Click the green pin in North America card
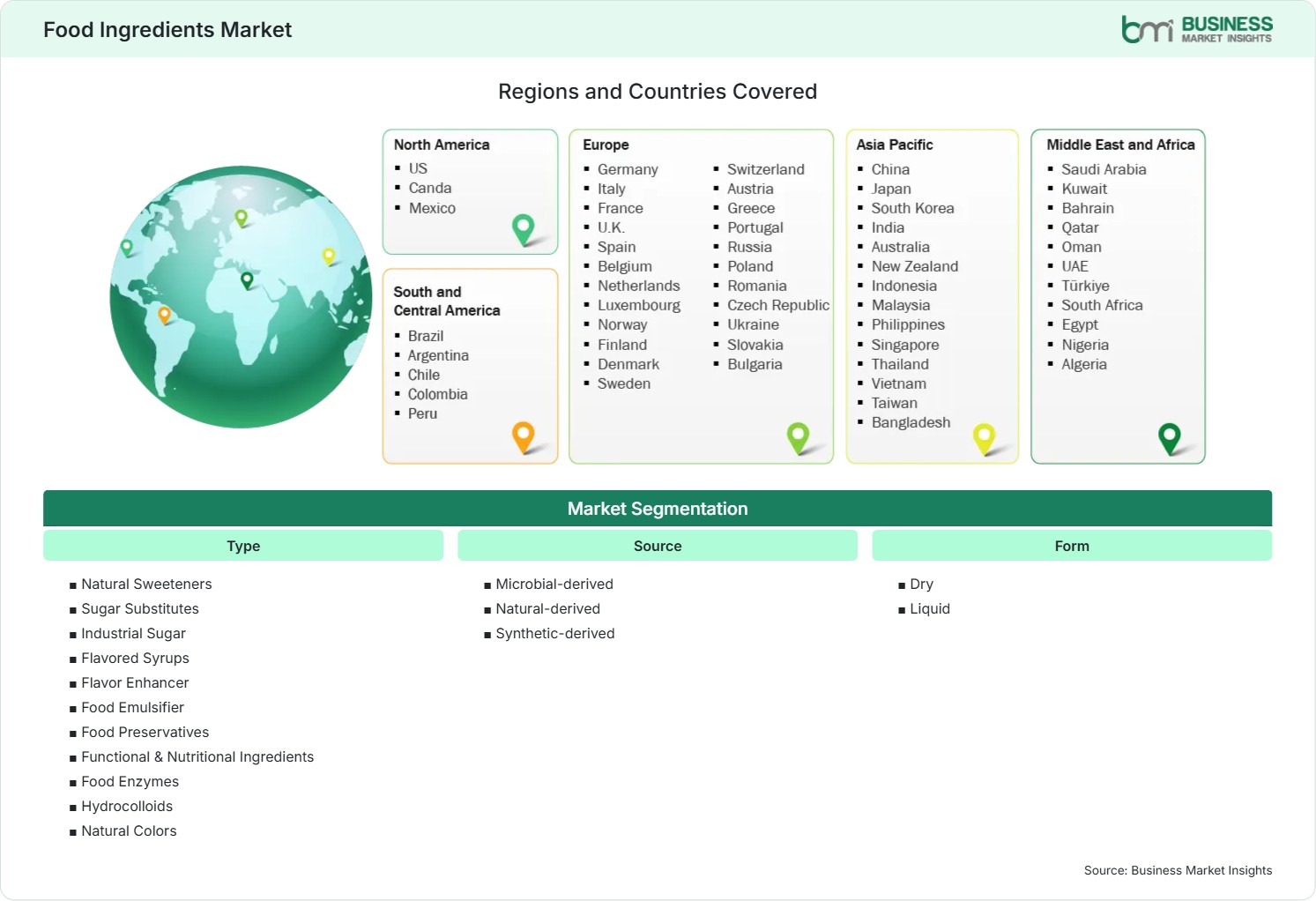 tap(524, 230)
